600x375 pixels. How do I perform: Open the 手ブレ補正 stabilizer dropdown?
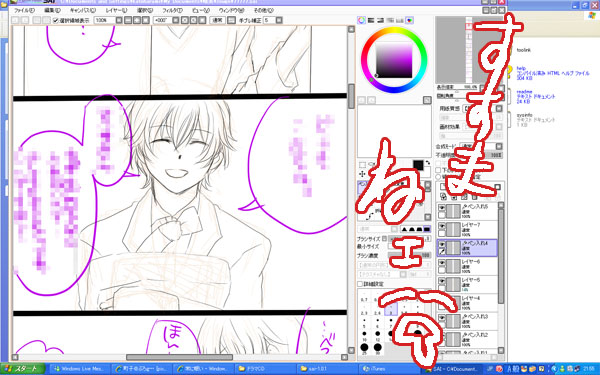[x=279, y=20]
